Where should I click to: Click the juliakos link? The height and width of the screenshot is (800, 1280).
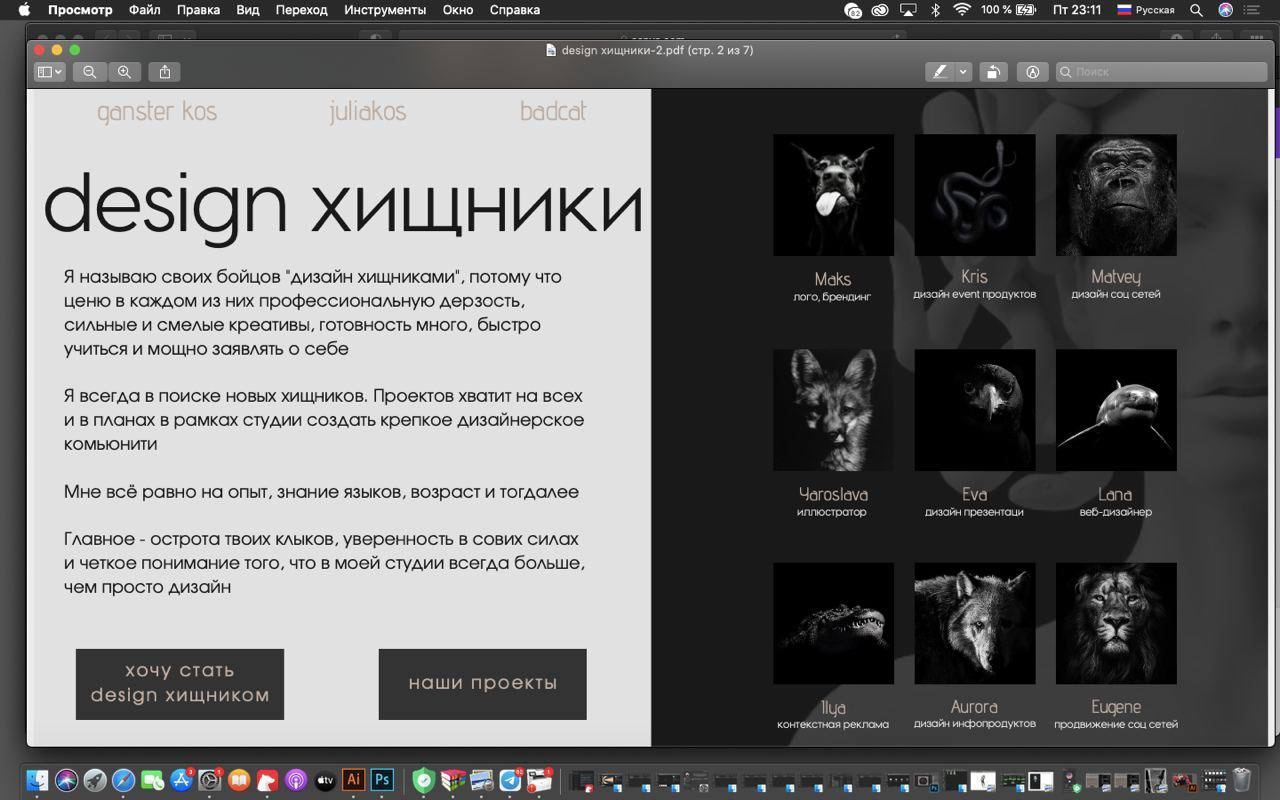click(x=368, y=111)
